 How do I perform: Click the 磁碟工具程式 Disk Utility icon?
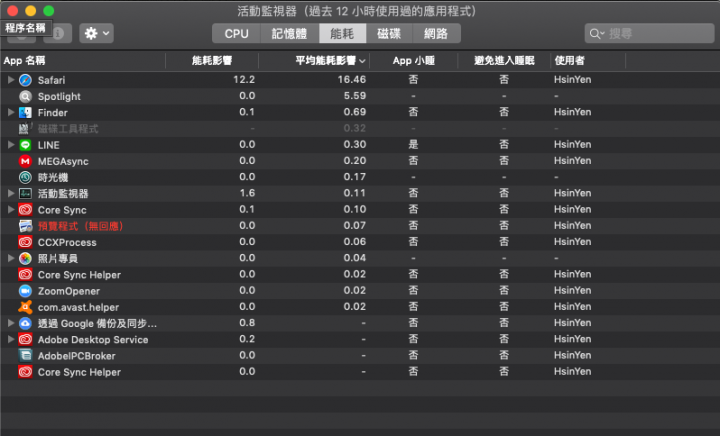(25, 129)
